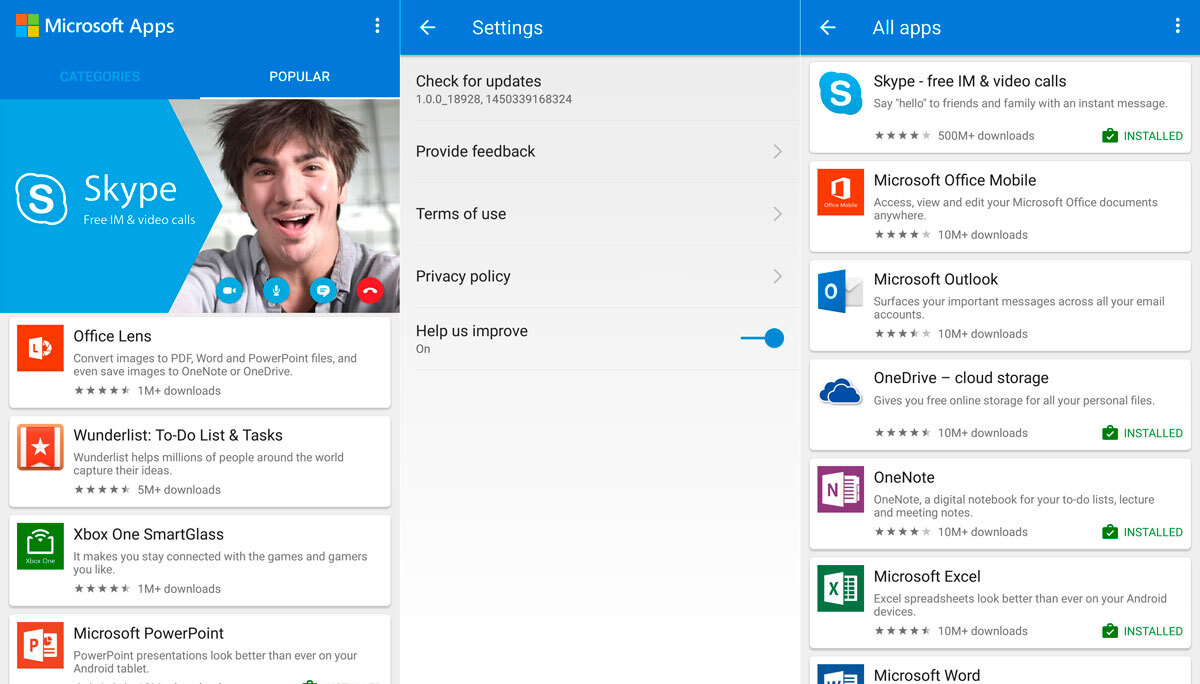1200x684 pixels.
Task: Open Microsoft Apps overflow menu
Action: pos(377,26)
